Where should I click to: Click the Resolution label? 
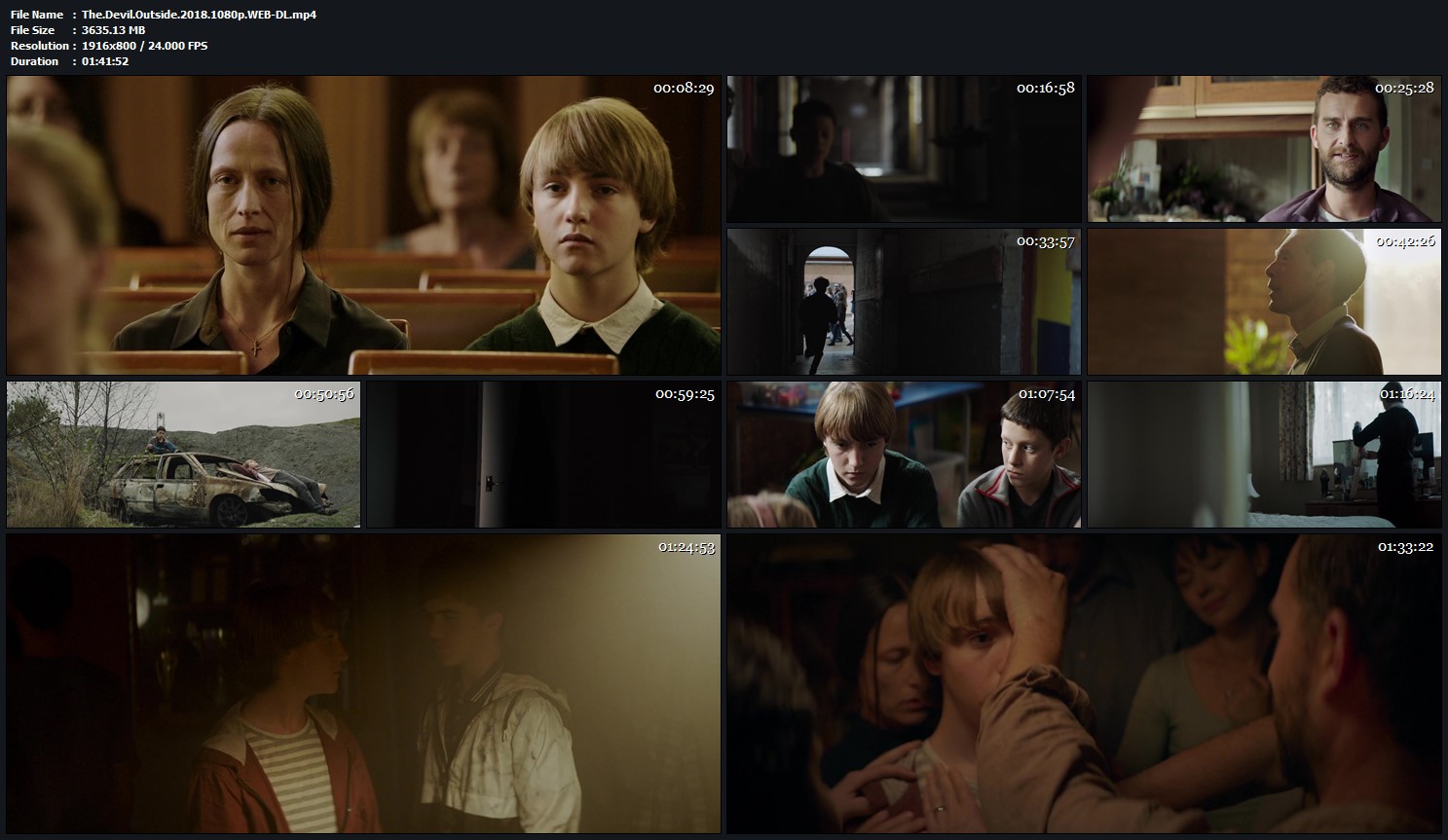point(40,46)
